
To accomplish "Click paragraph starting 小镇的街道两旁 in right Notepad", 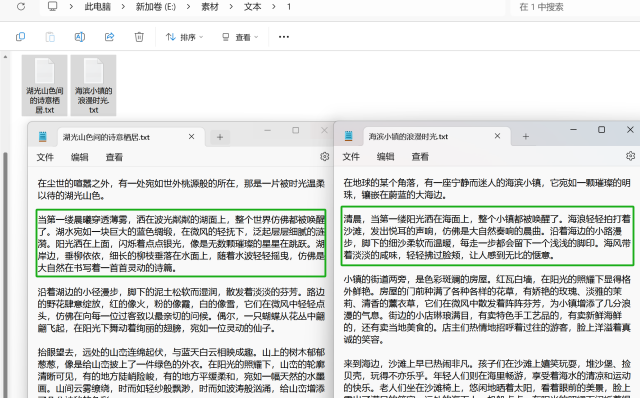I will pyautogui.click(x=487, y=309).
